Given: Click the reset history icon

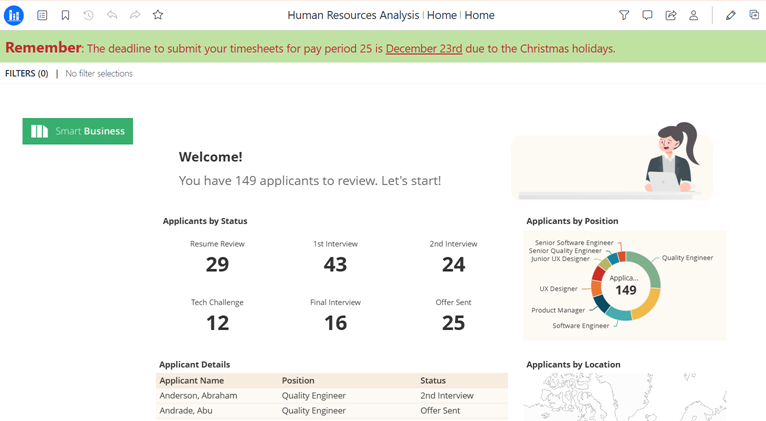Looking at the screenshot, I should pos(88,15).
